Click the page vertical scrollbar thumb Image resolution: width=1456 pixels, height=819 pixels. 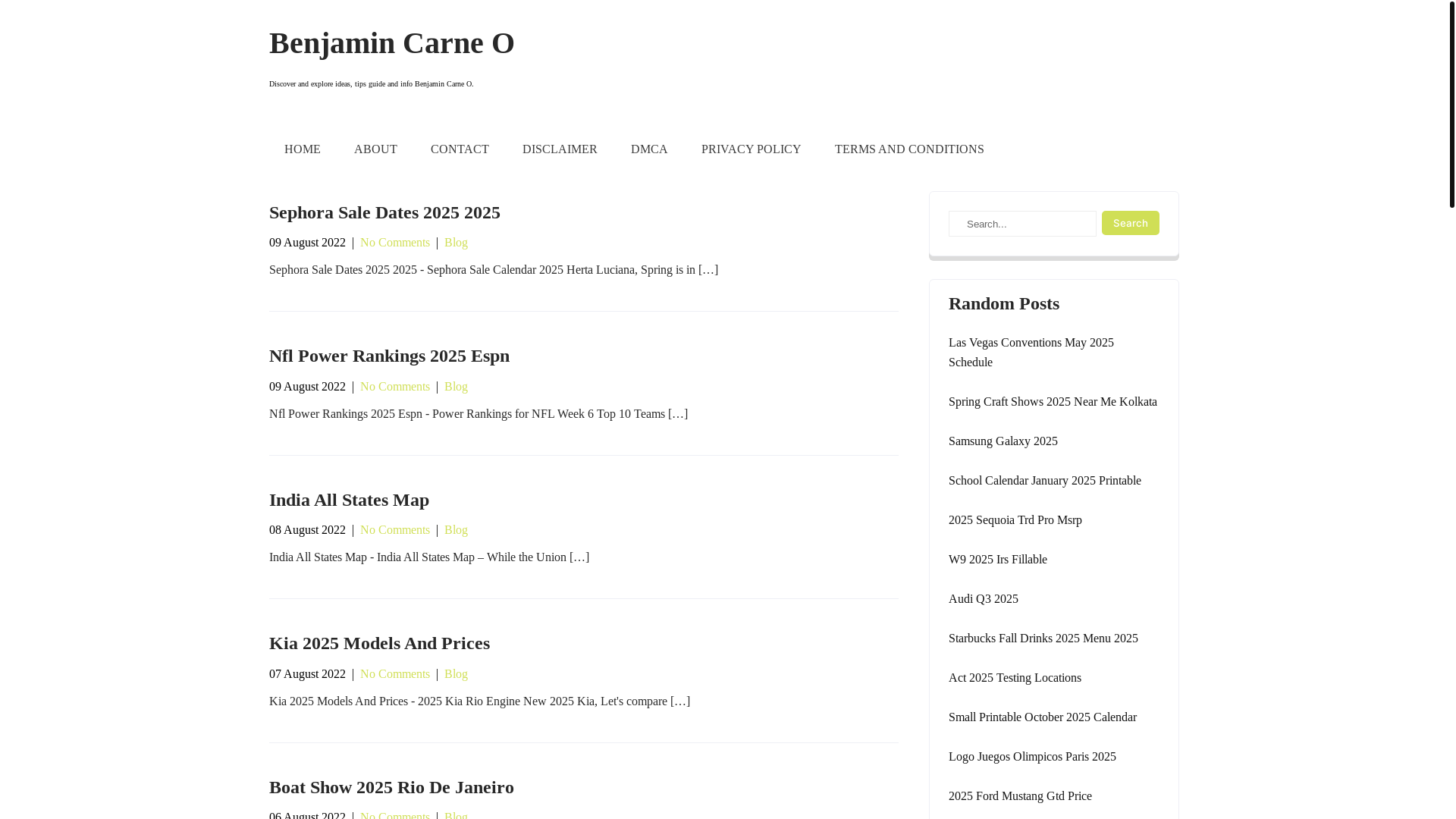[x=1451, y=104]
